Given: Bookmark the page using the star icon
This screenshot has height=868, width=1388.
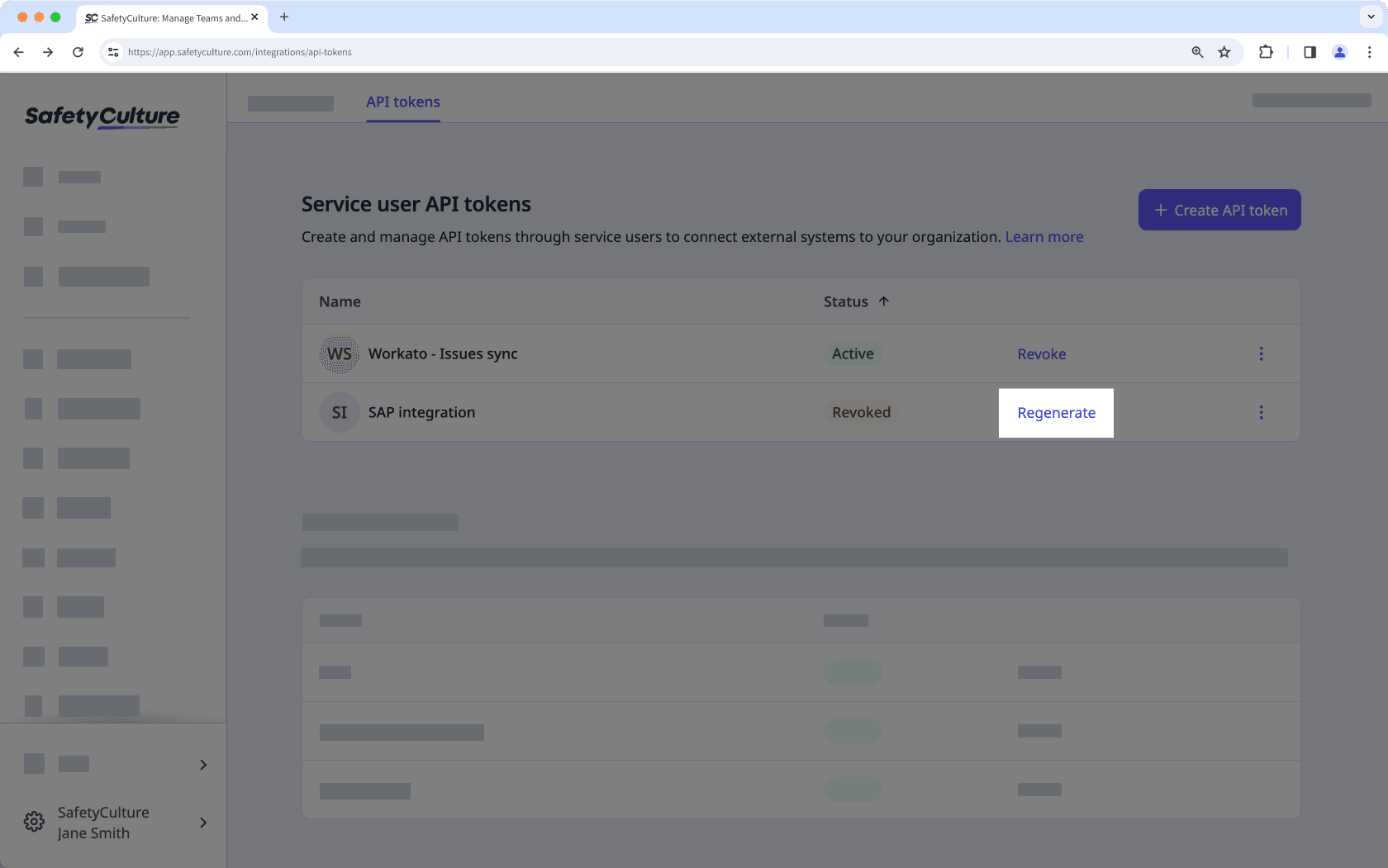Looking at the screenshot, I should (1224, 52).
